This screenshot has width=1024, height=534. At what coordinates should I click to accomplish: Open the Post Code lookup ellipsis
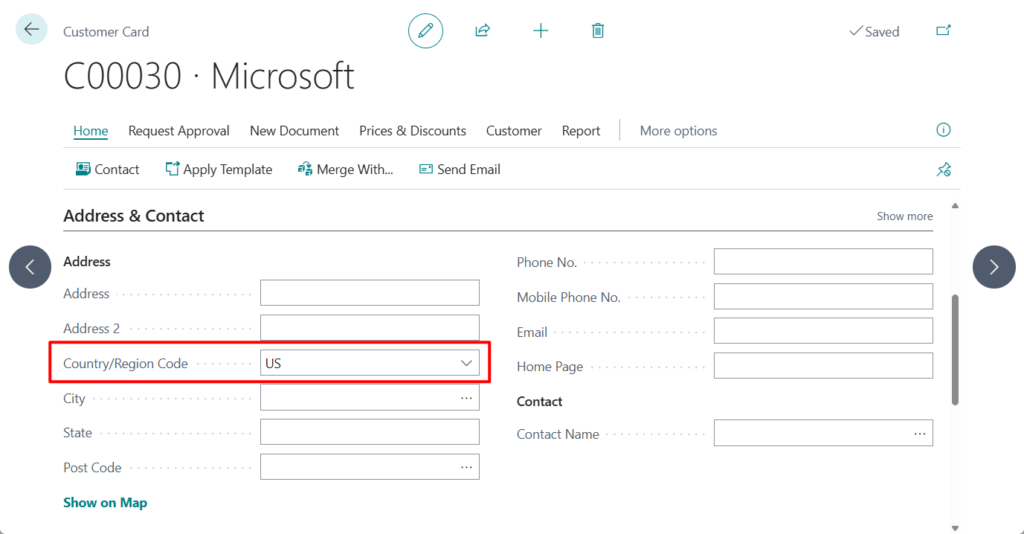click(x=466, y=467)
